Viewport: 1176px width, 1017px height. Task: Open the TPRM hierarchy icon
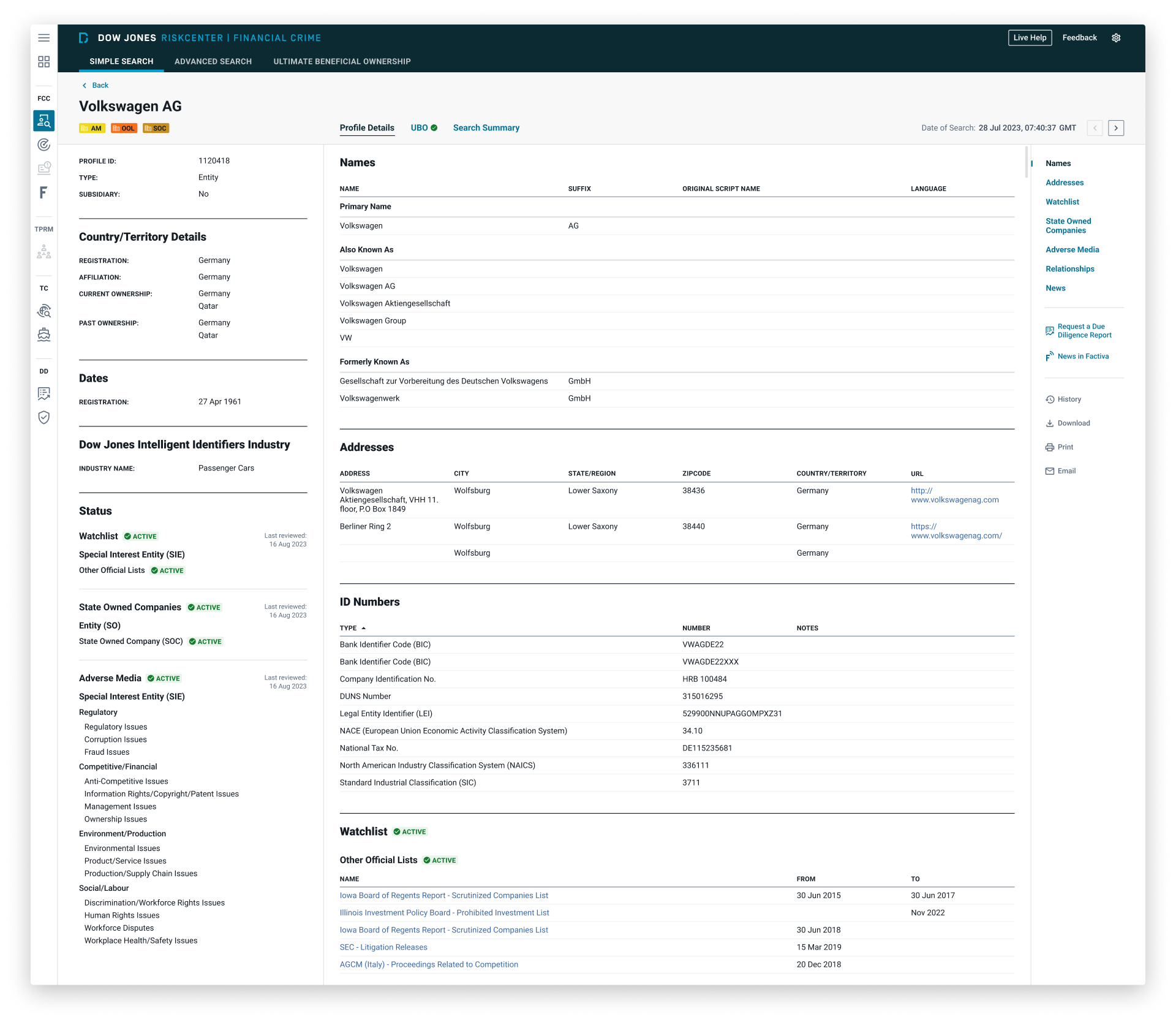coord(44,252)
